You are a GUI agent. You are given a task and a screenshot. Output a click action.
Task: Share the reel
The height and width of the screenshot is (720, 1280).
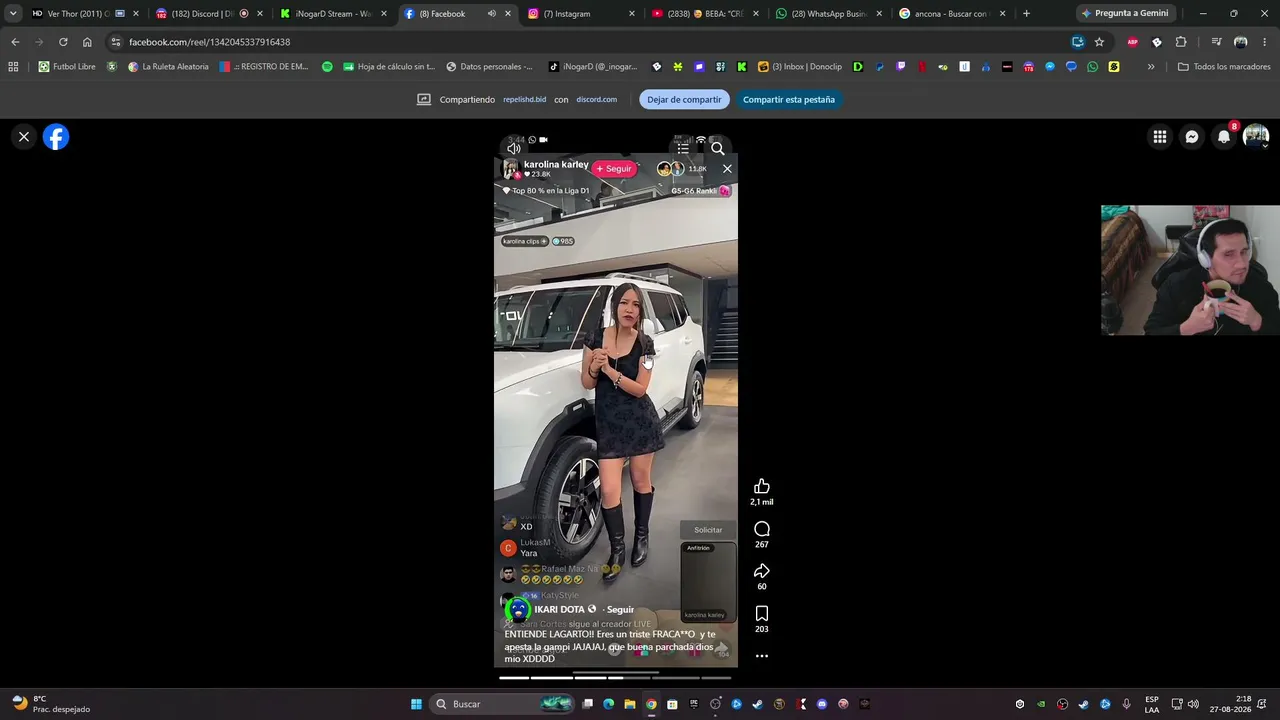point(762,571)
